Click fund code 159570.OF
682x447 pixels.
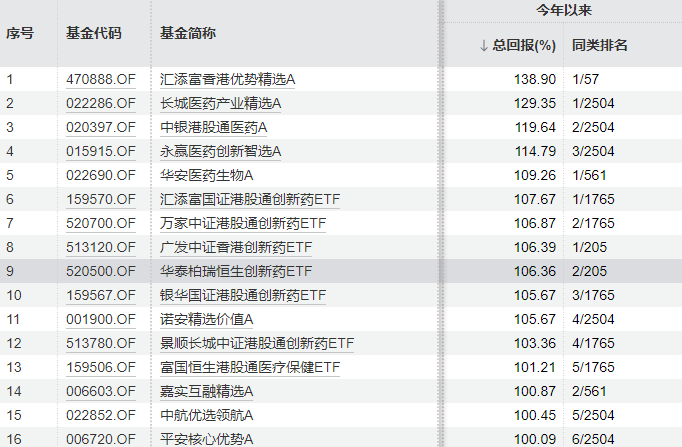click(100, 199)
